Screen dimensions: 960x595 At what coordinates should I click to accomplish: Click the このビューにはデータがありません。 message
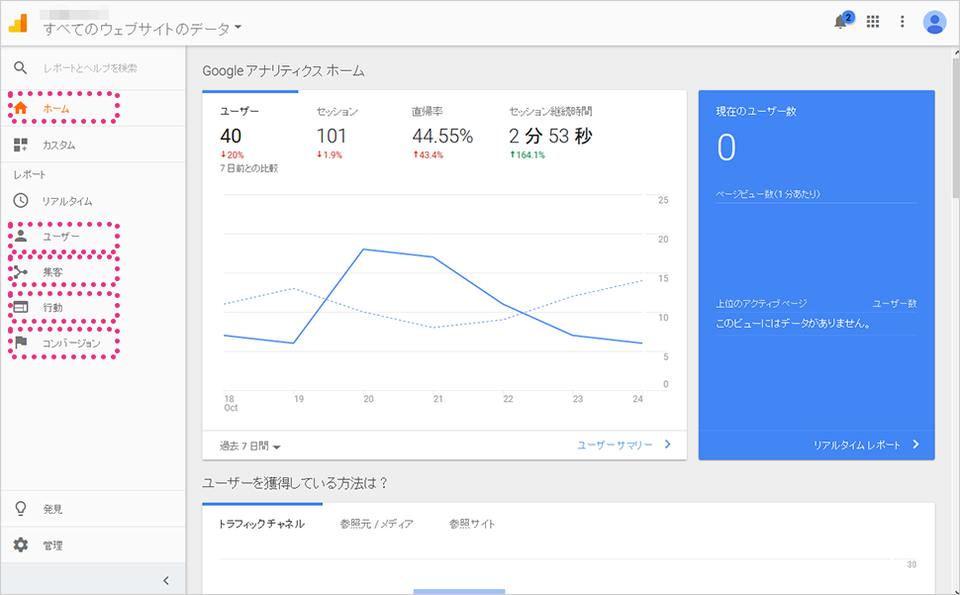793,323
